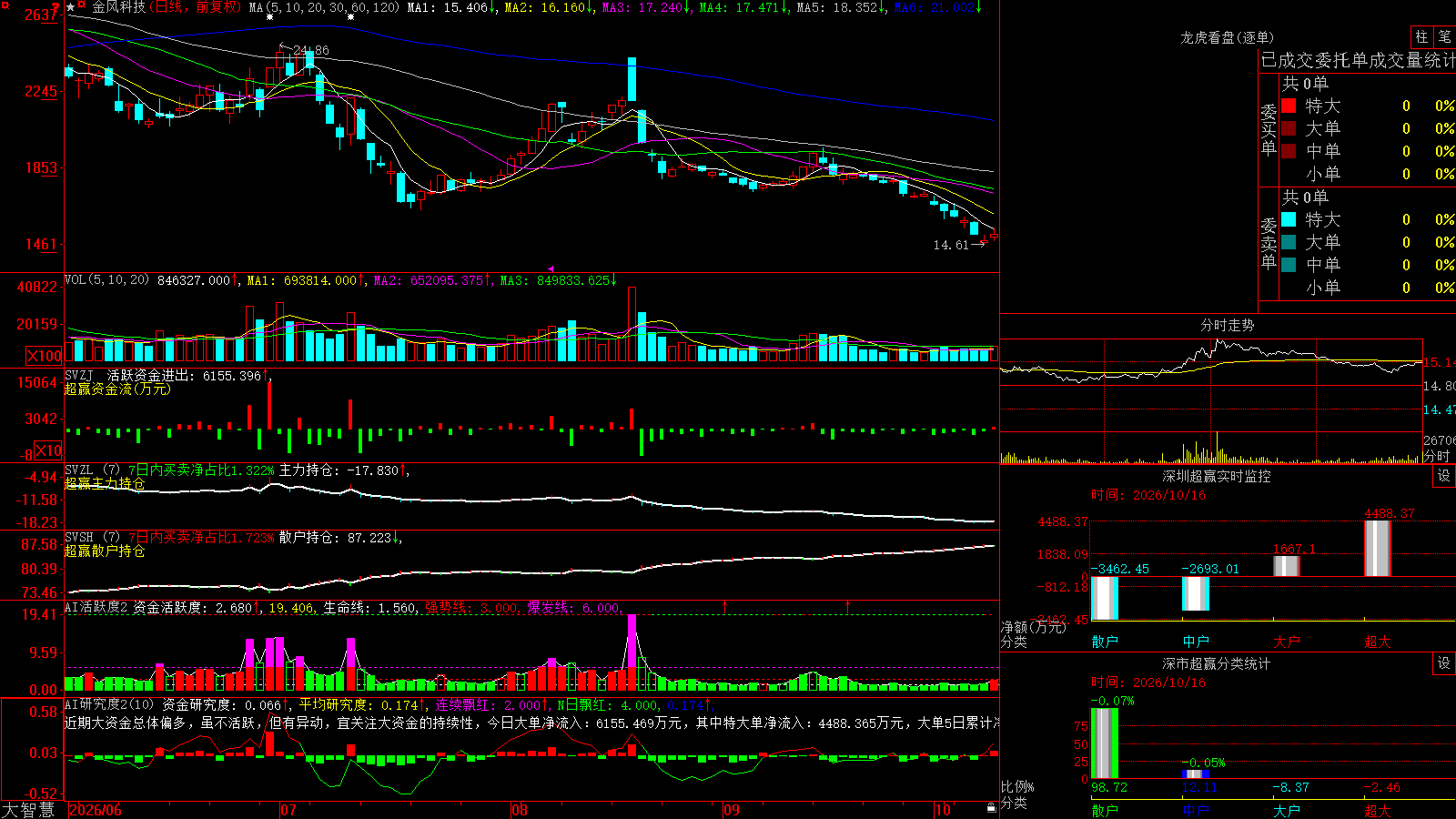The width and height of the screenshot is (1456, 819).
Task: Click the 深圳超赢实时监控 title
Action: [x=1217, y=476]
